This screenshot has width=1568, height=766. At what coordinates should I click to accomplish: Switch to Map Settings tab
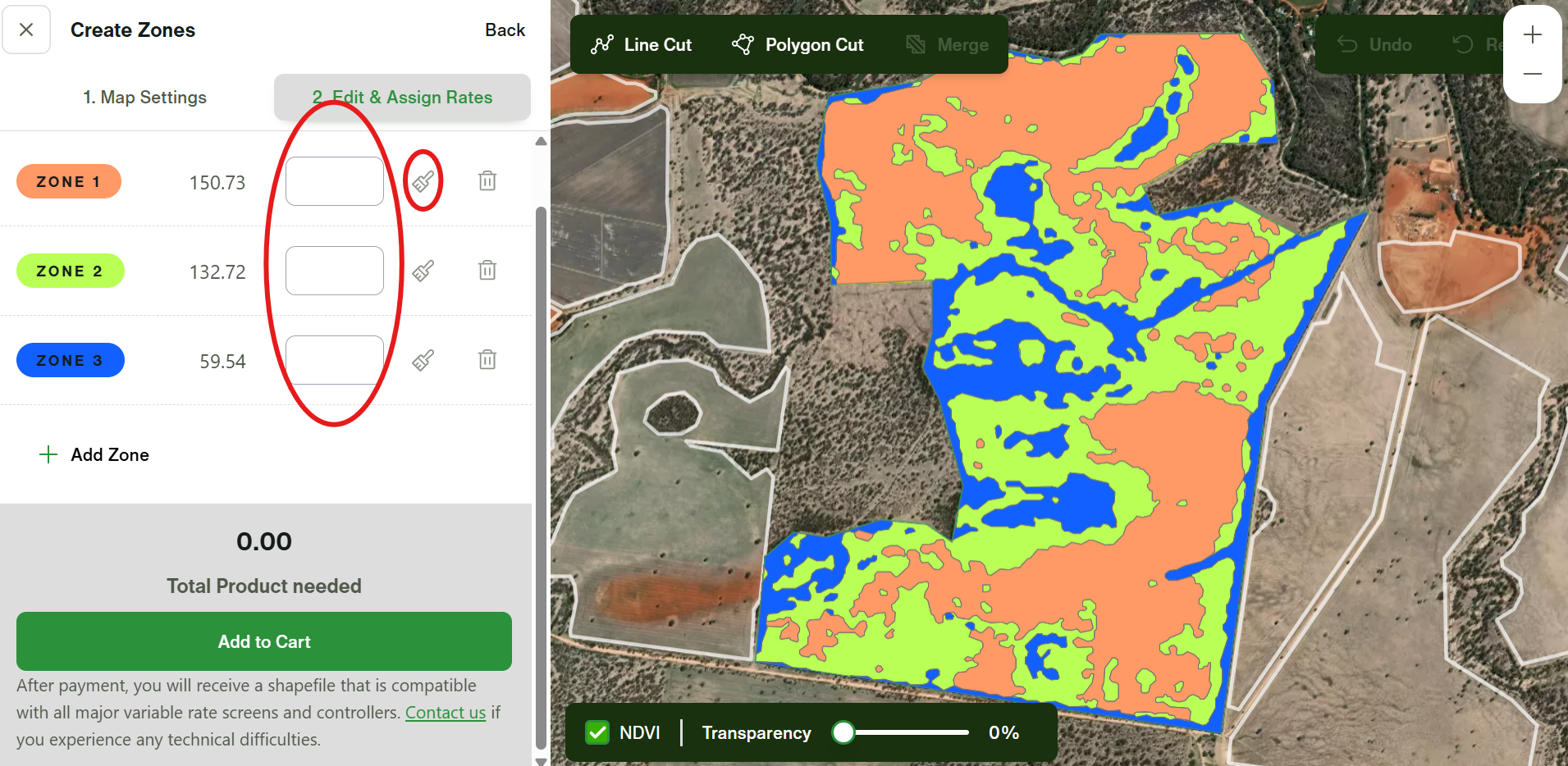(x=144, y=98)
